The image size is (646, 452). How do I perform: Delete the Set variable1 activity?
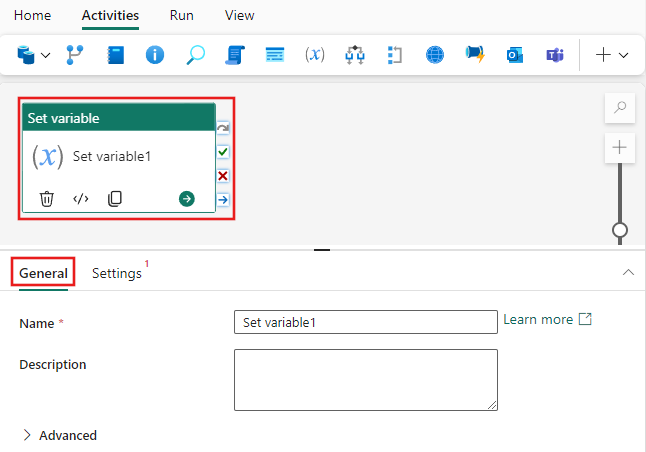pos(47,199)
